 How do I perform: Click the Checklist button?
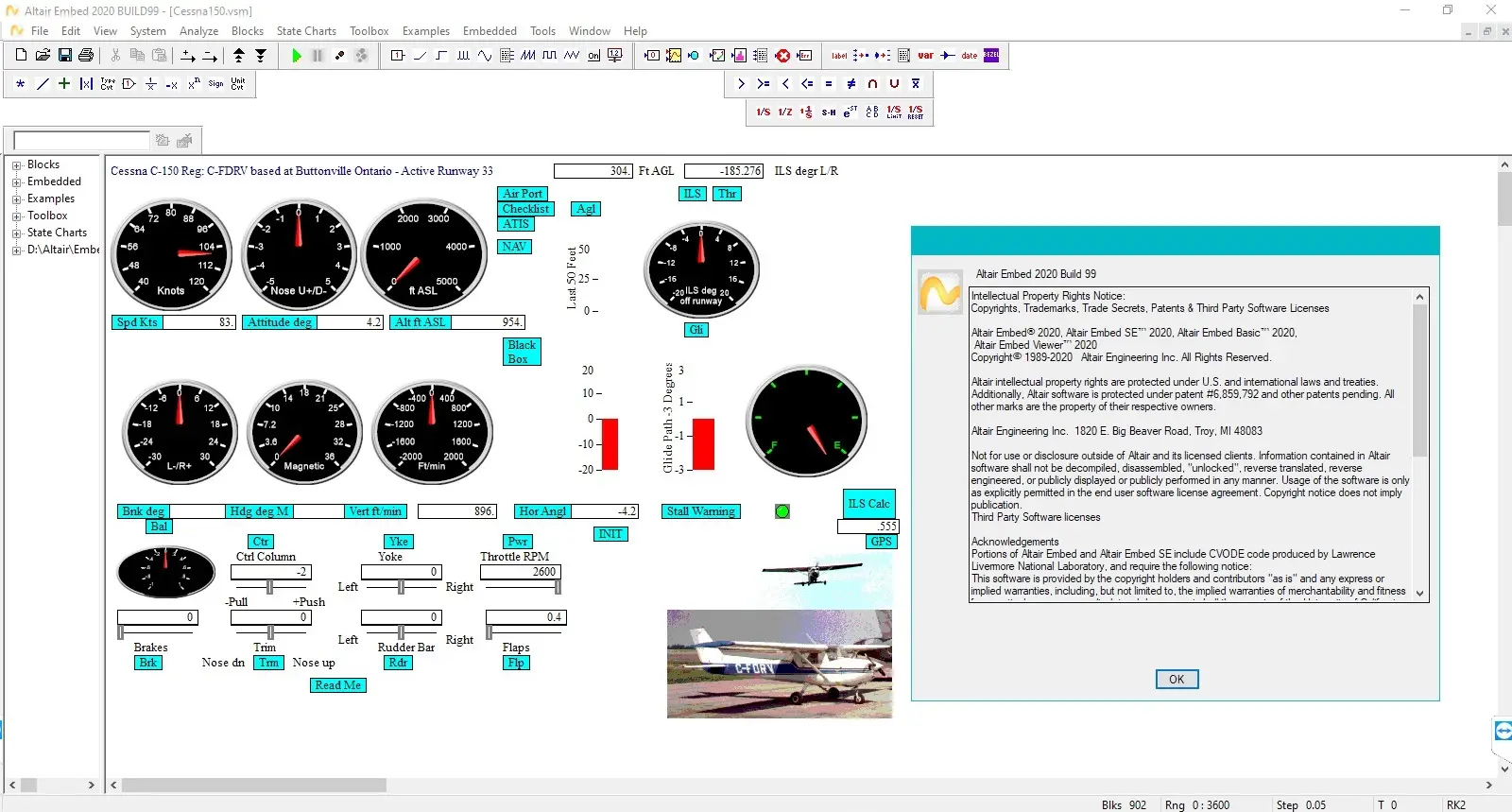point(525,209)
